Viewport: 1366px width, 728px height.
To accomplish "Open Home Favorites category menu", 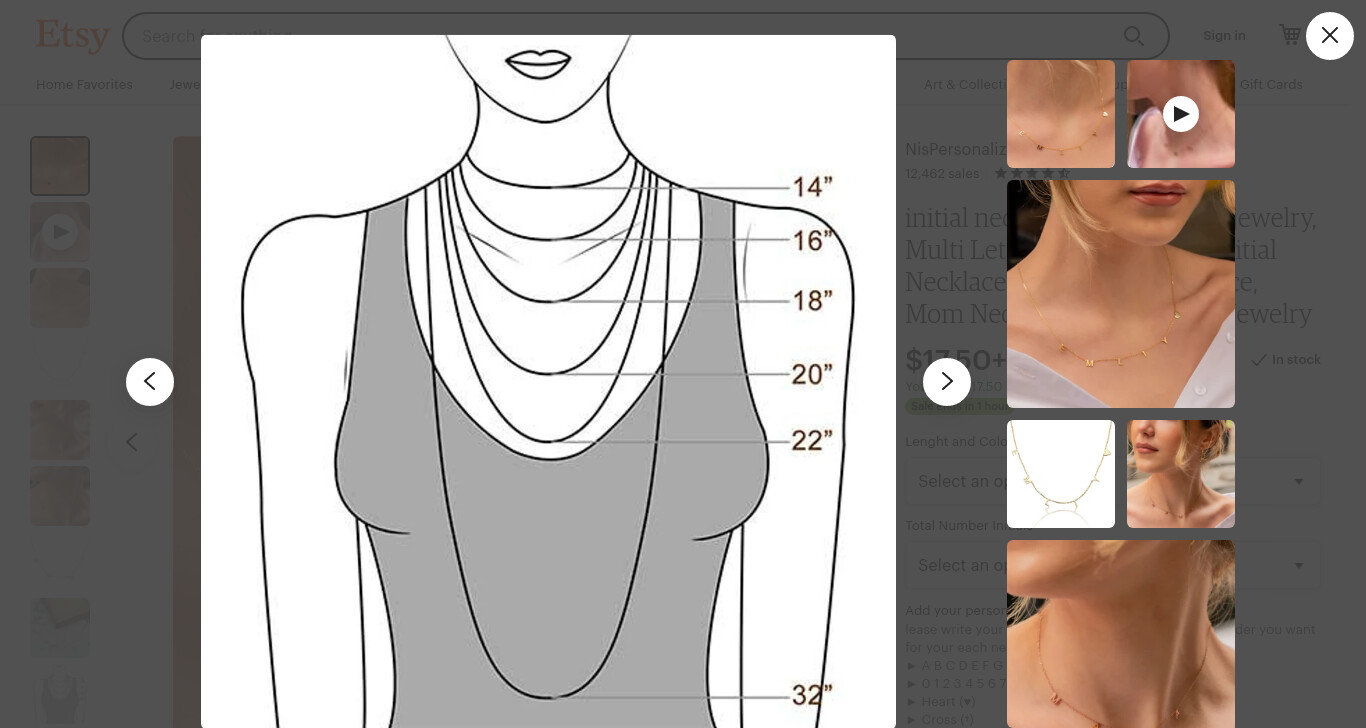I will (x=84, y=85).
